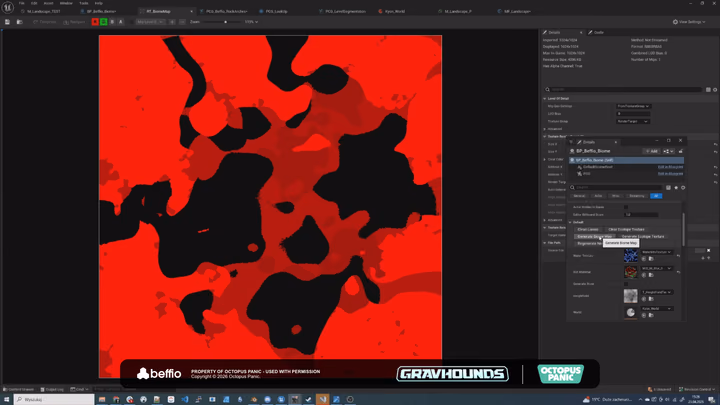Open the Mip Level dropdown

(150, 22)
